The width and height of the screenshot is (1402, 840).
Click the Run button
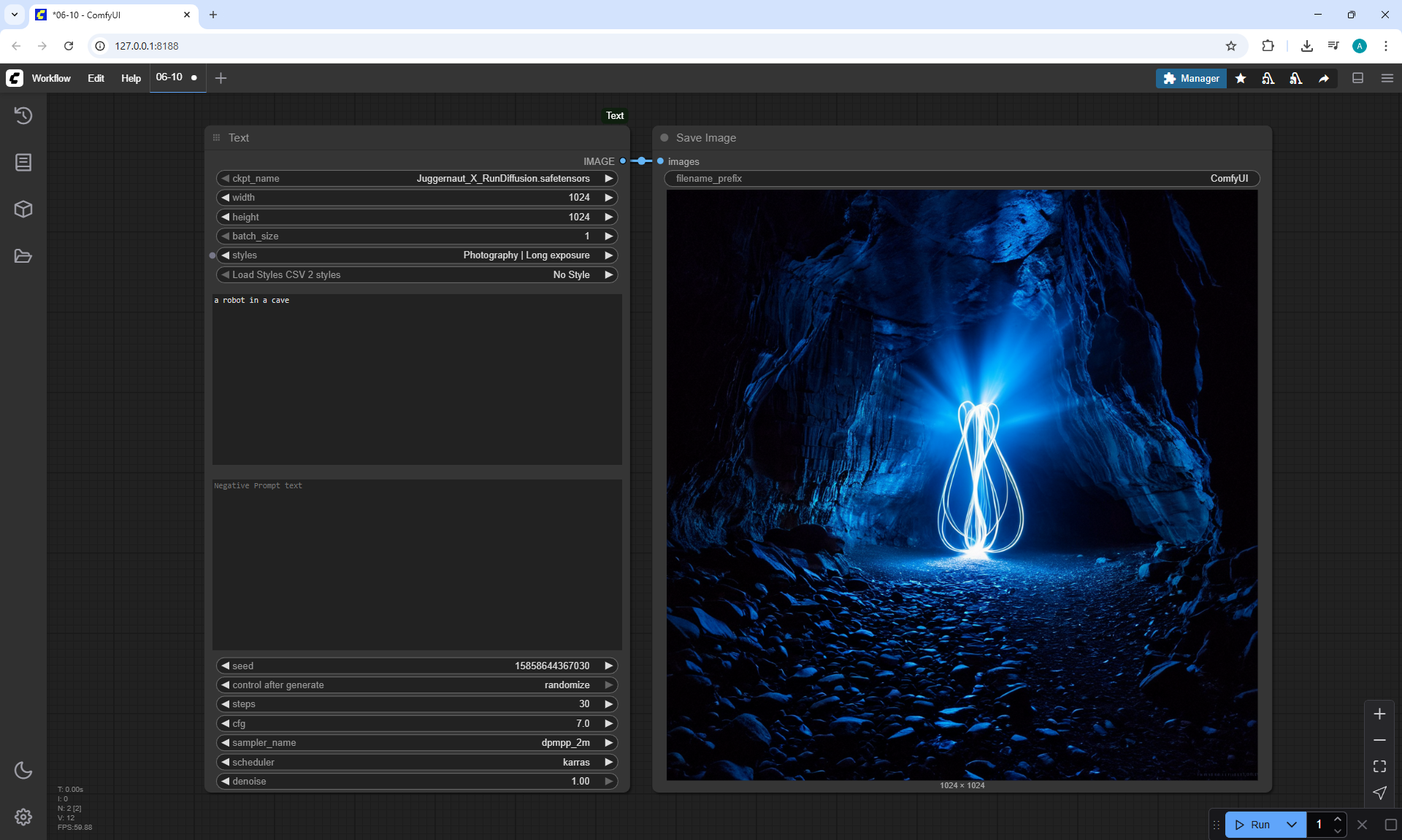[1254, 825]
